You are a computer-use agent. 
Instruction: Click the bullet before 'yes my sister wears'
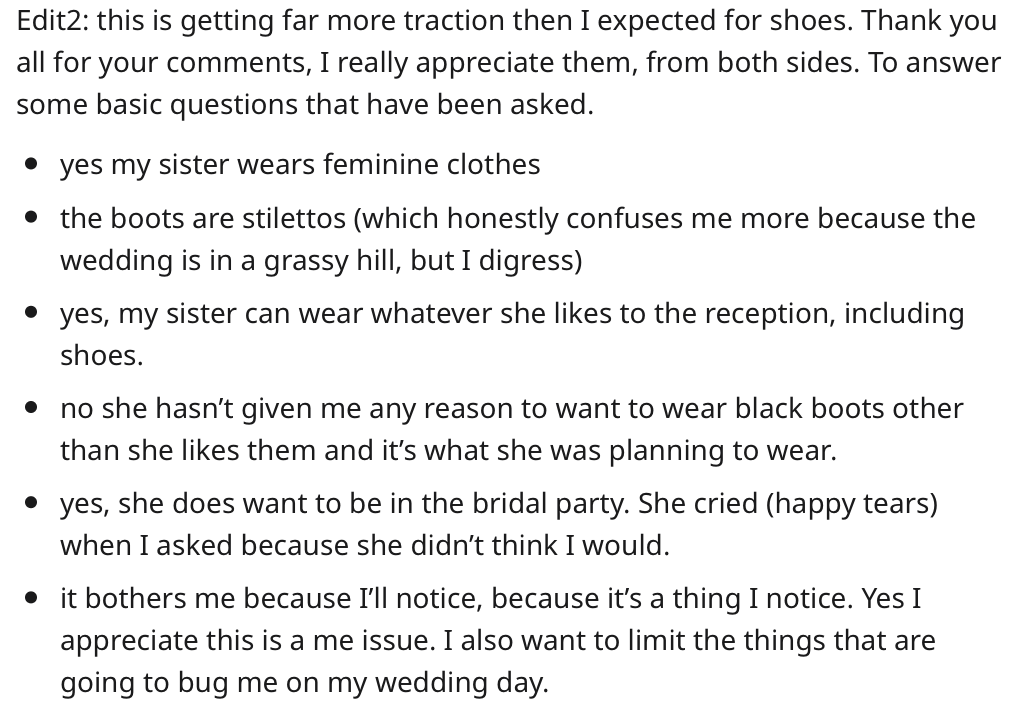click(31, 165)
